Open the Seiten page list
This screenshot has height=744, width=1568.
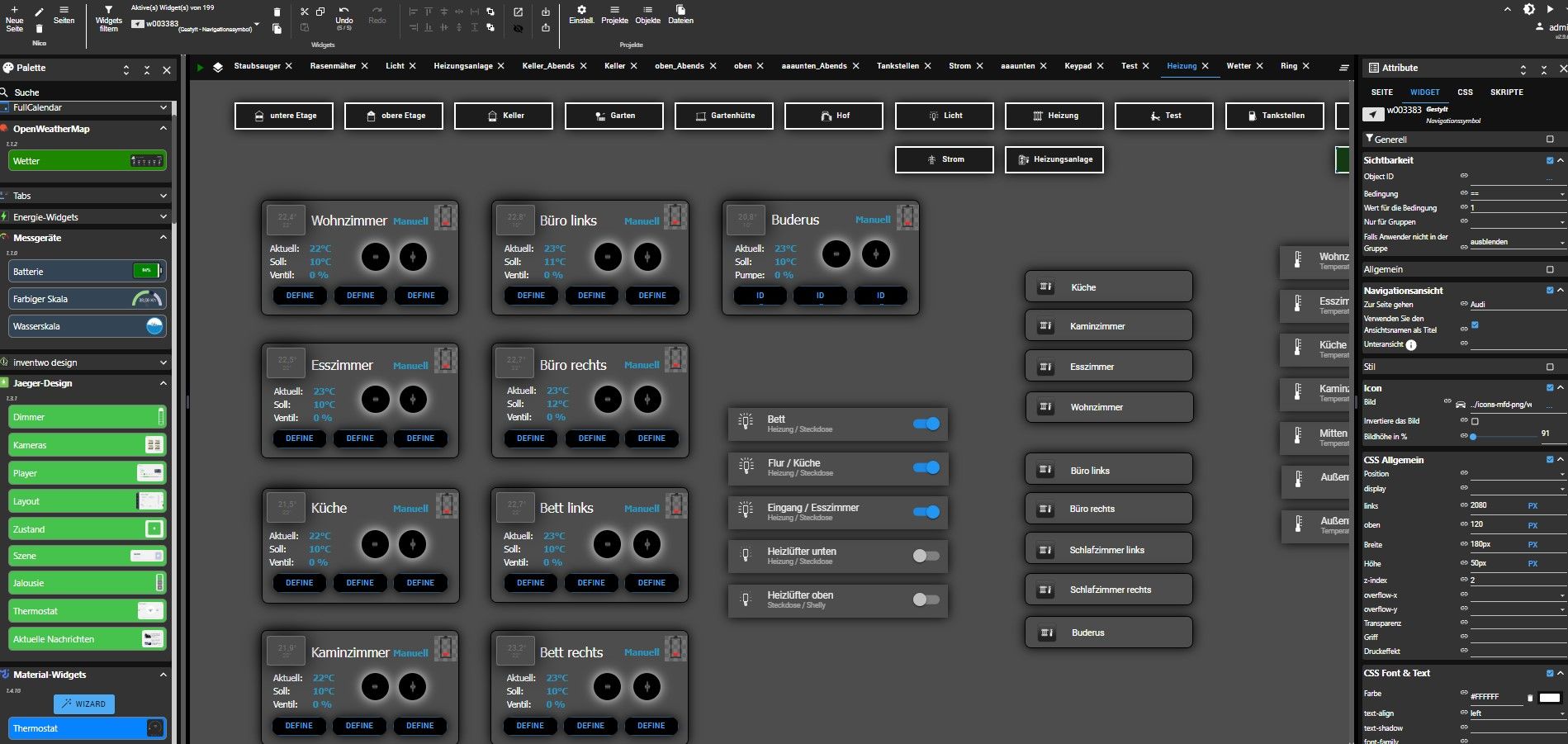64,16
